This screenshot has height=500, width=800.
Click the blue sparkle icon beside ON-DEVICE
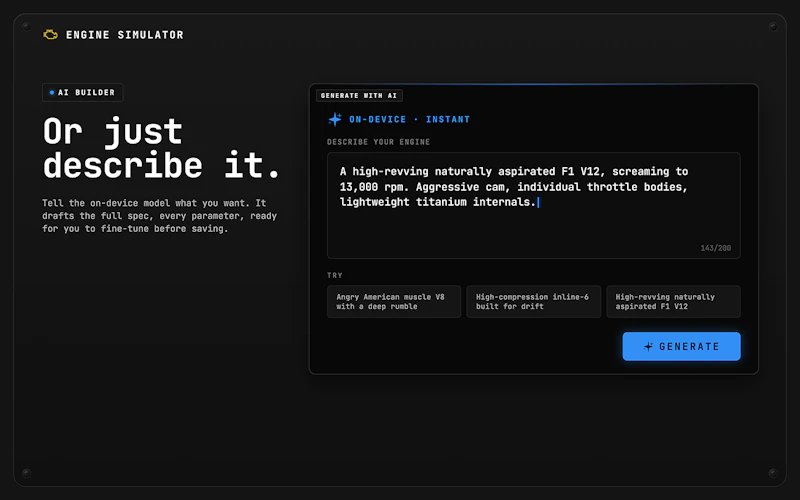tap(335, 119)
